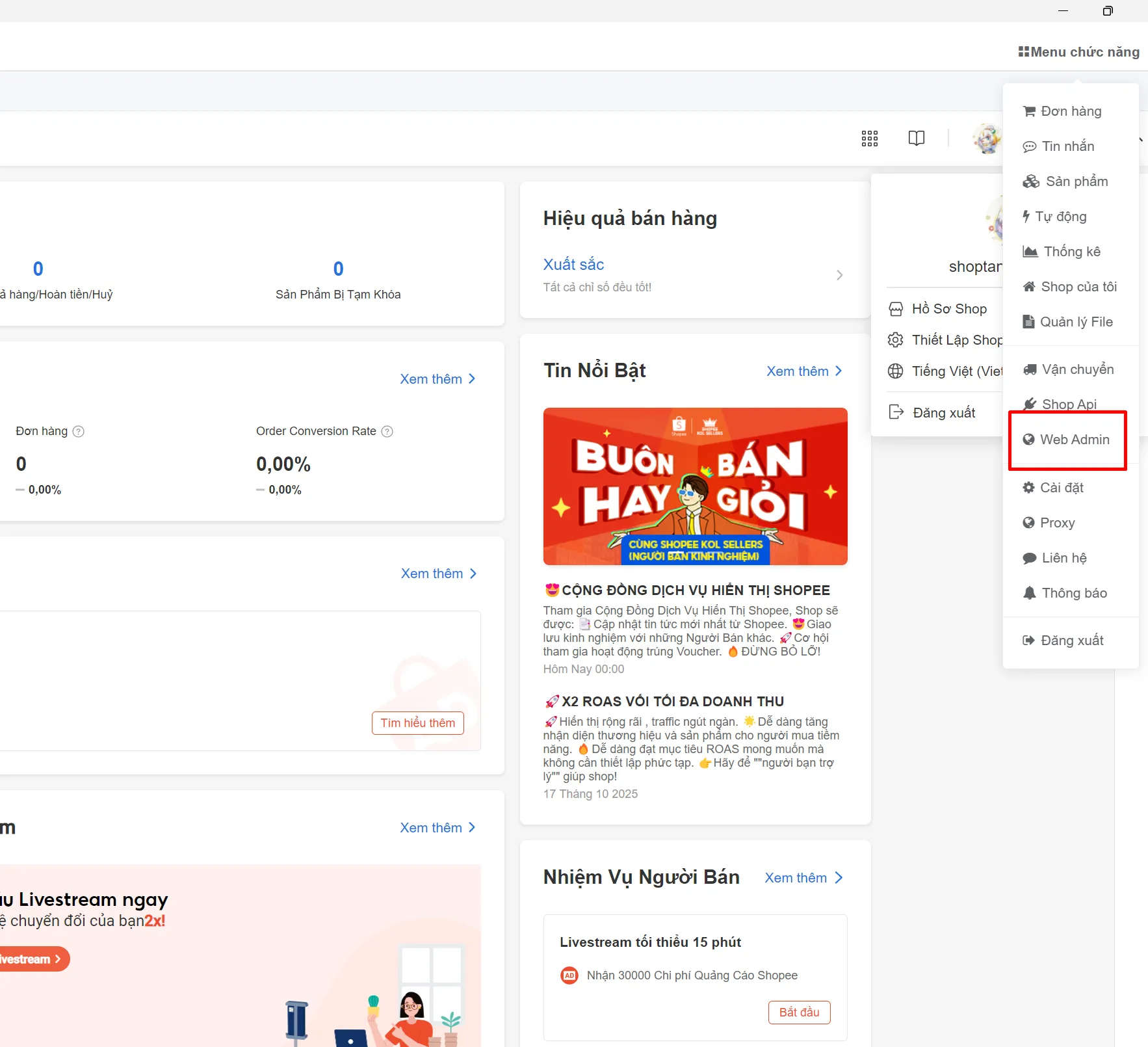Click Trả hàng/Hoàn tiền/Huỷ zero count
This screenshot has height=1047, width=1148.
tap(38, 269)
